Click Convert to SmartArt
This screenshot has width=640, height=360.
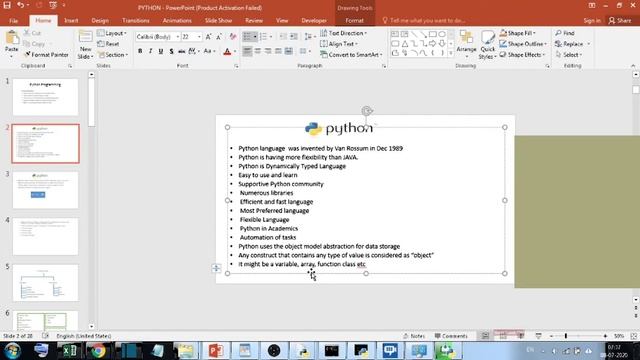pos(351,54)
